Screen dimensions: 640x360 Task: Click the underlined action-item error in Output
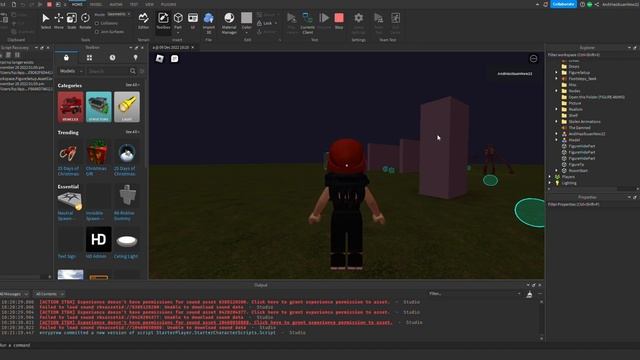tap(216, 322)
